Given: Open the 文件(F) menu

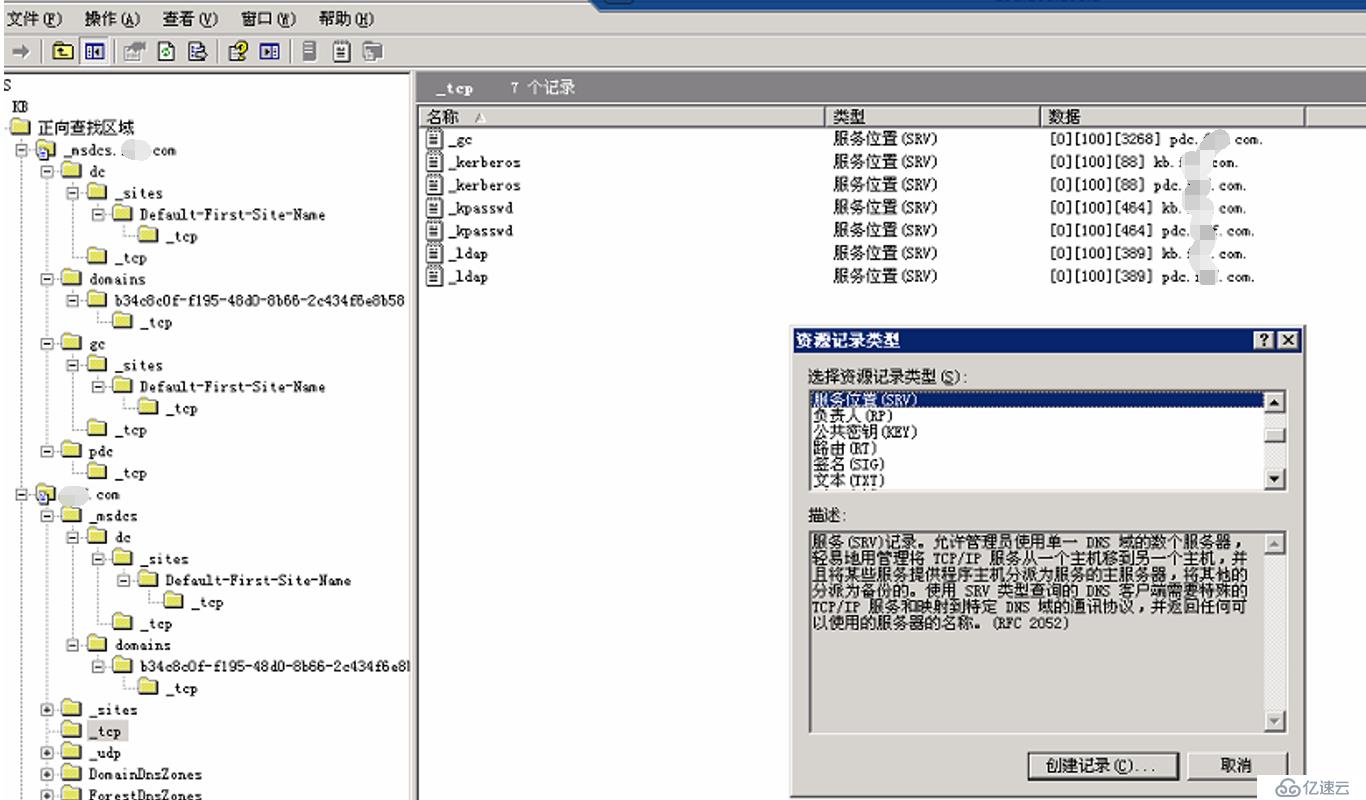Looking at the screenshot, I should 35,19.
